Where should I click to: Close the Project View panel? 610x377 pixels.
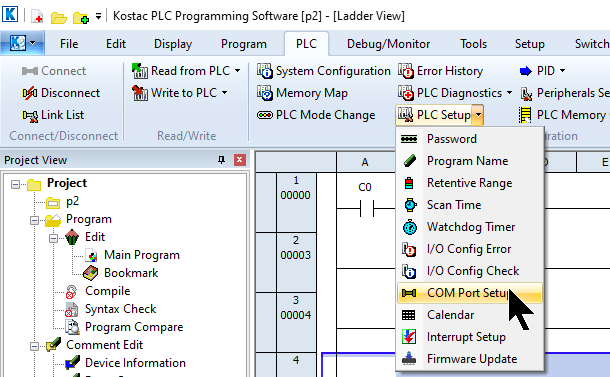(x=240, y=160)
